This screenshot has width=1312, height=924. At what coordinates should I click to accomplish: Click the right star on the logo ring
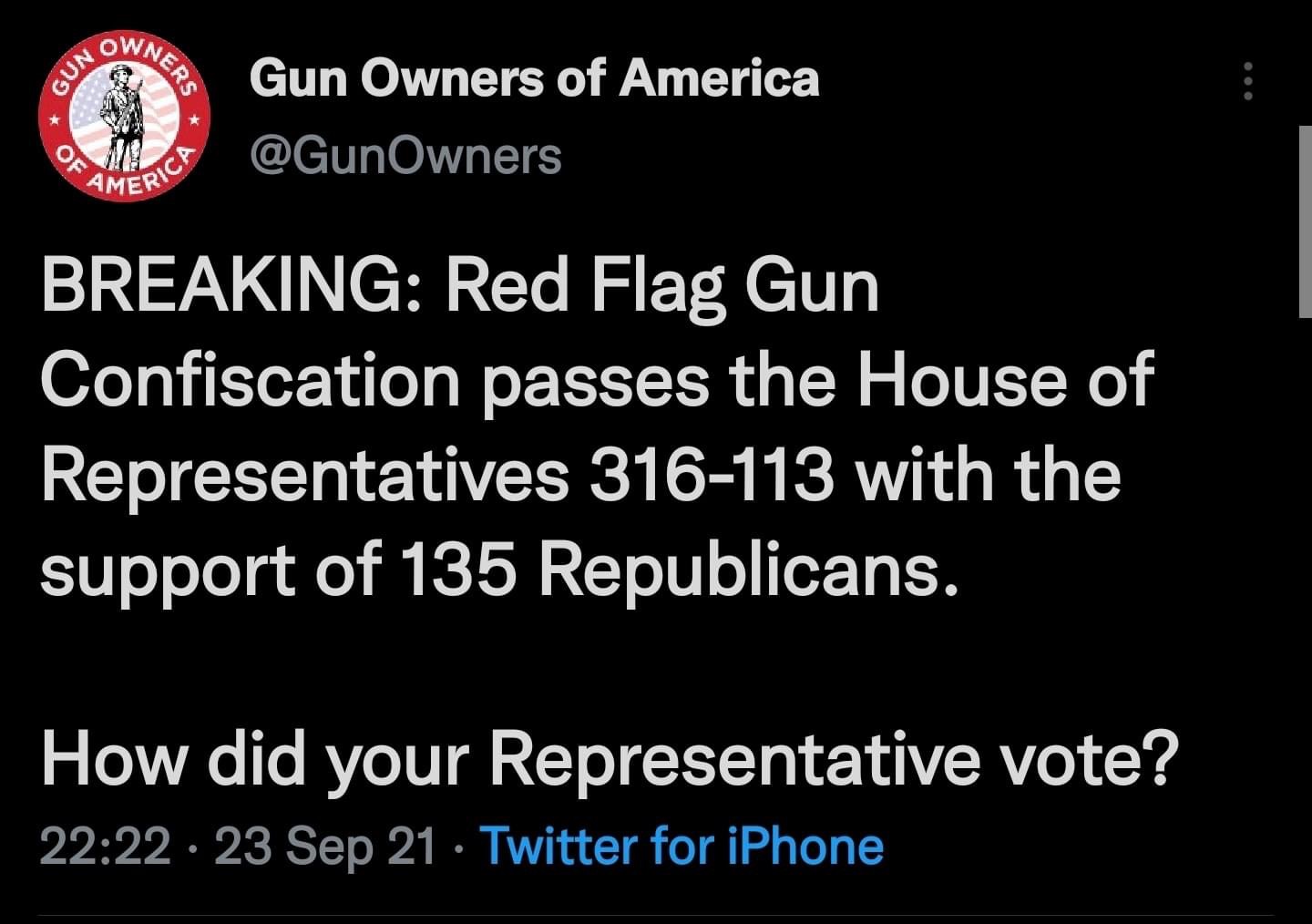point(194,120)
